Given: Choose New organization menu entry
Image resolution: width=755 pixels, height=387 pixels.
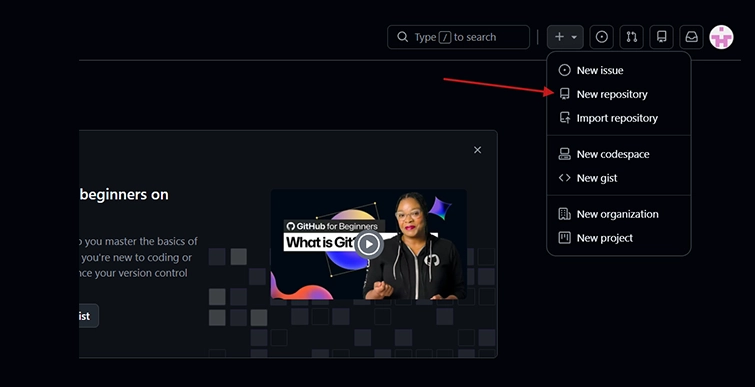Looking at the screenshot, I should click(x=619, y=214).
